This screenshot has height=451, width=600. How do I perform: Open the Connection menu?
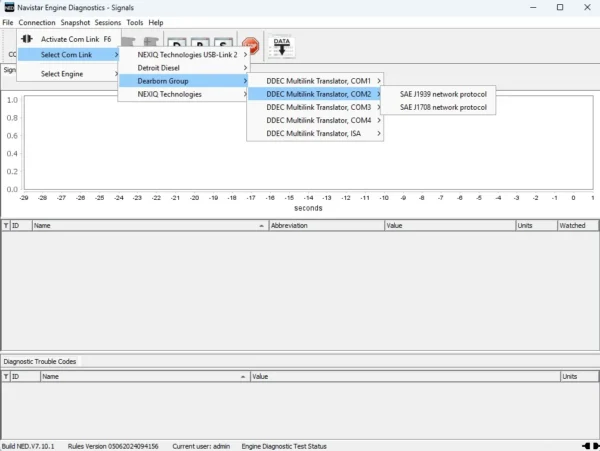[x=37, y=23]
